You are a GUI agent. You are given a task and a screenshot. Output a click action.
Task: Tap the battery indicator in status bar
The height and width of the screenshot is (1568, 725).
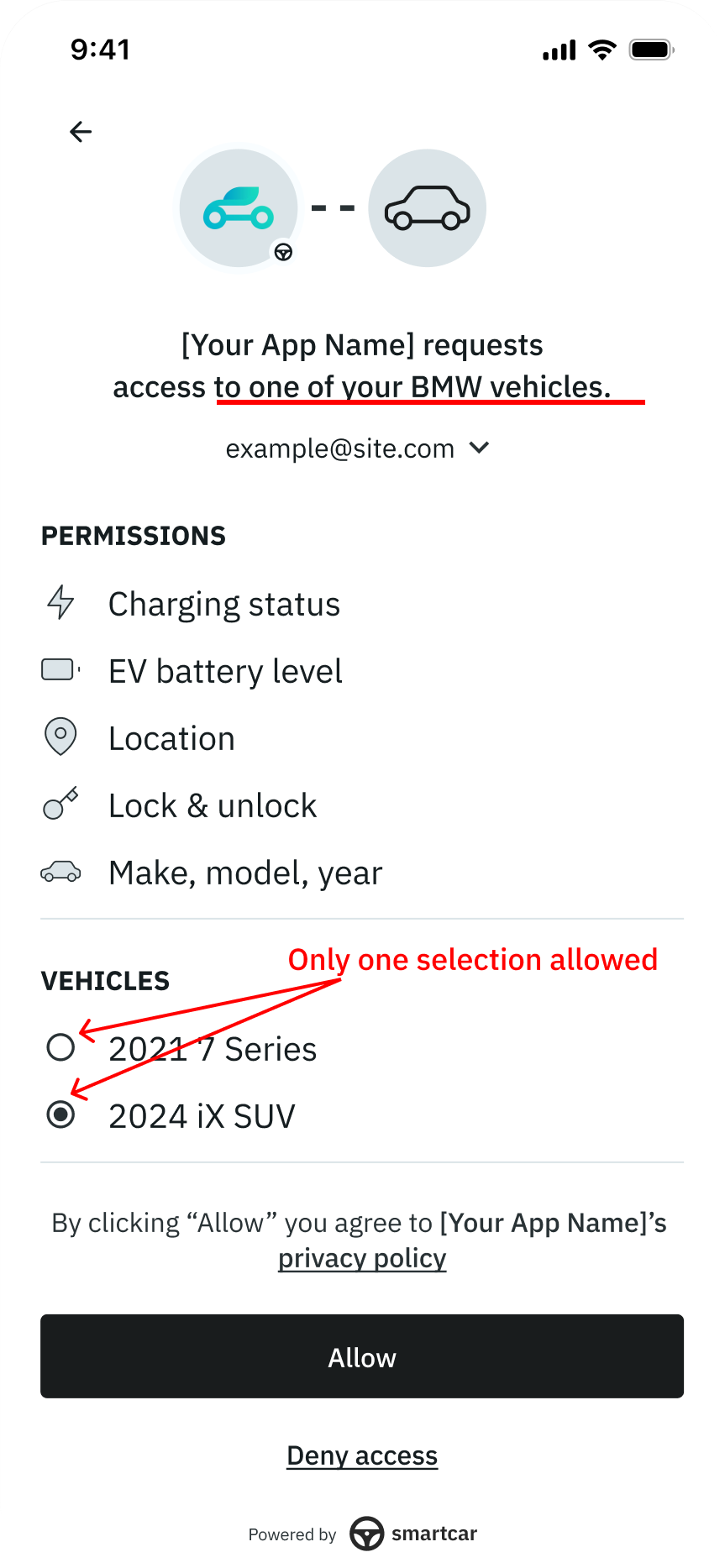pos(652,50)
